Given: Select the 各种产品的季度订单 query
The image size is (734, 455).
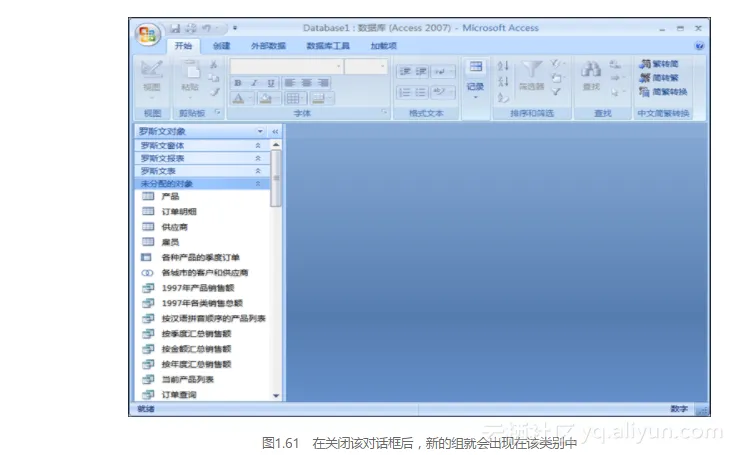Looking at the screenshot, I should pos(202,257).
